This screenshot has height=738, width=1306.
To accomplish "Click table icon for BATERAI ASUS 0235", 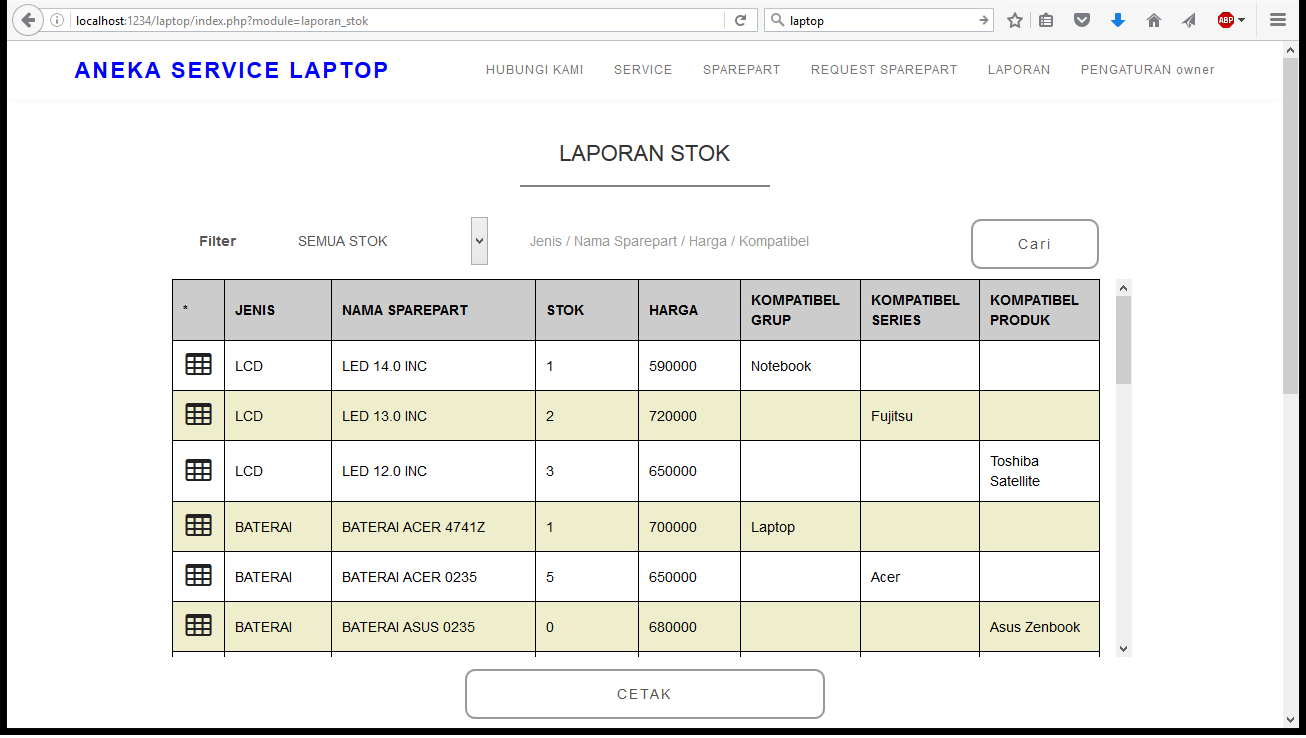I will [198, 625].
